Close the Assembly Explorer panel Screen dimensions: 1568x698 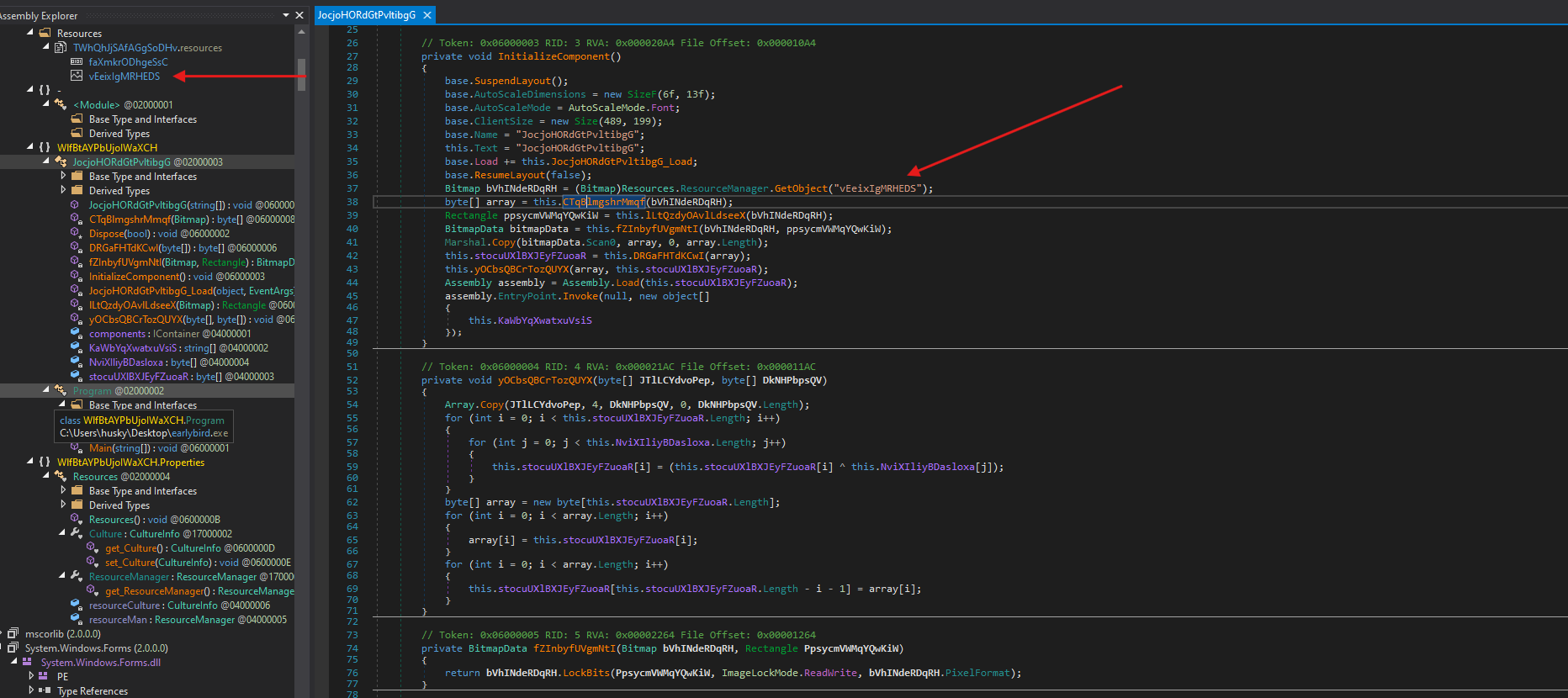[x=300, y=15]
